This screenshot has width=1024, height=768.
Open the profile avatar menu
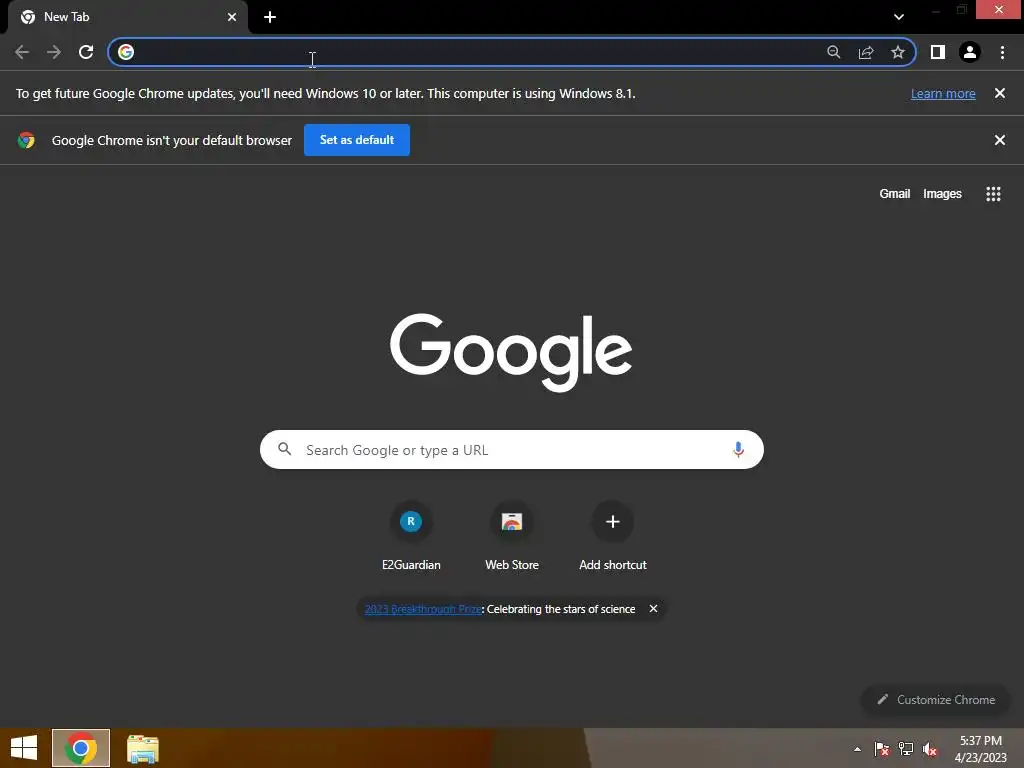click(x=970, y=52)
